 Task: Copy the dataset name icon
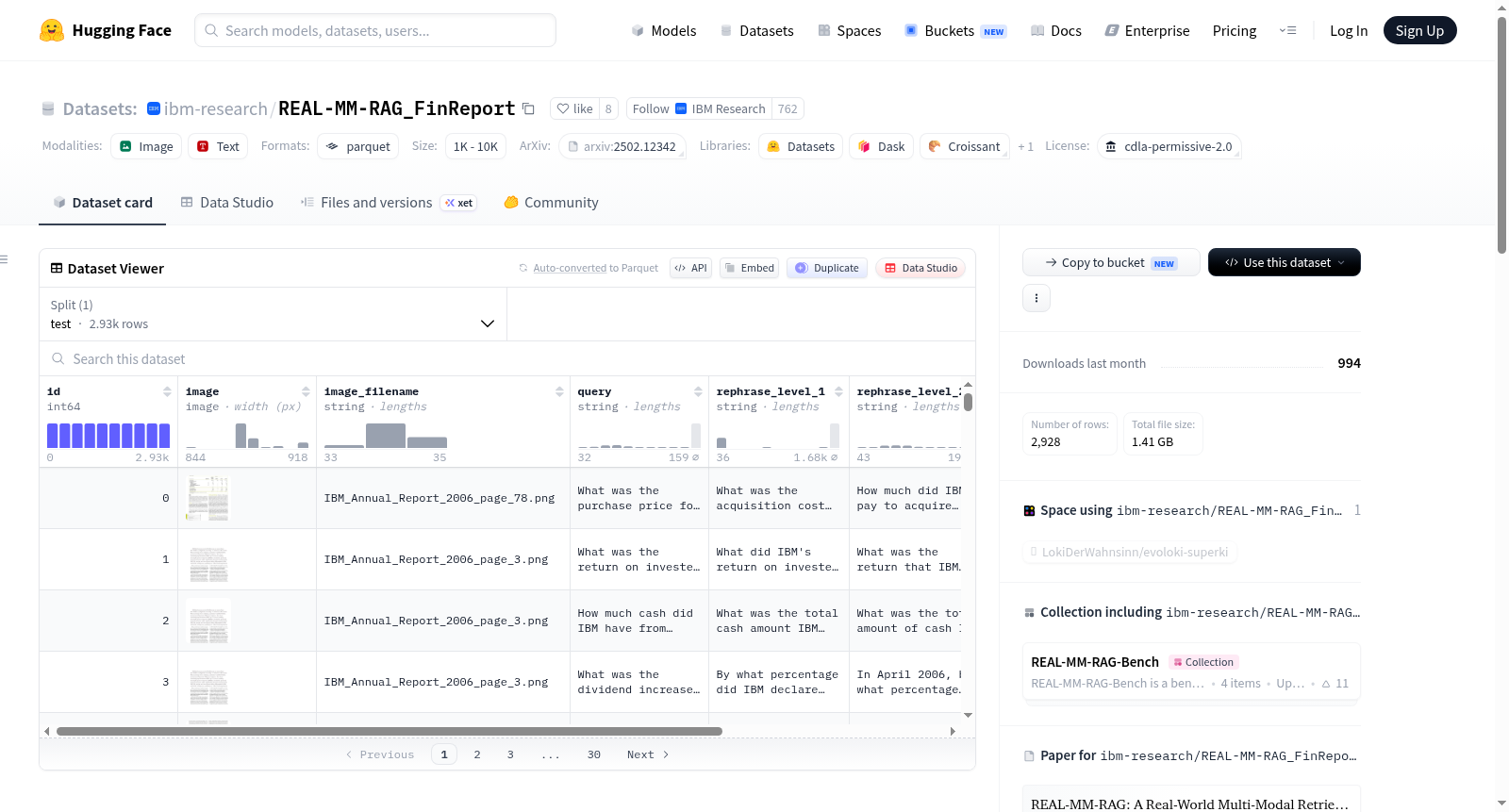point(528,109)
